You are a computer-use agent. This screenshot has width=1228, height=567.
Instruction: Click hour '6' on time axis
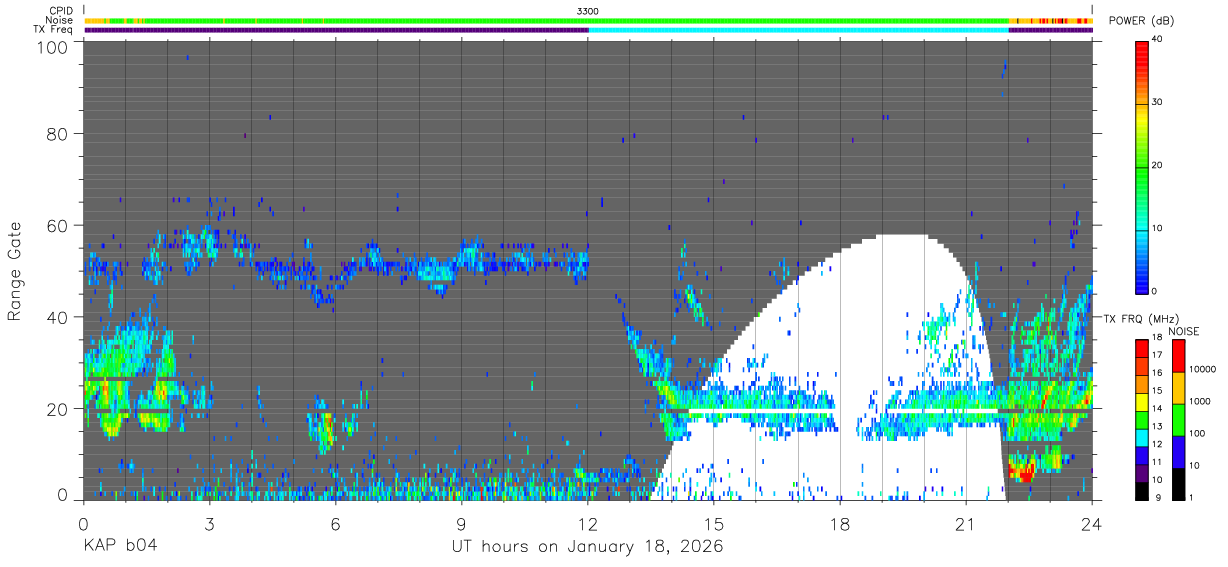335,523
